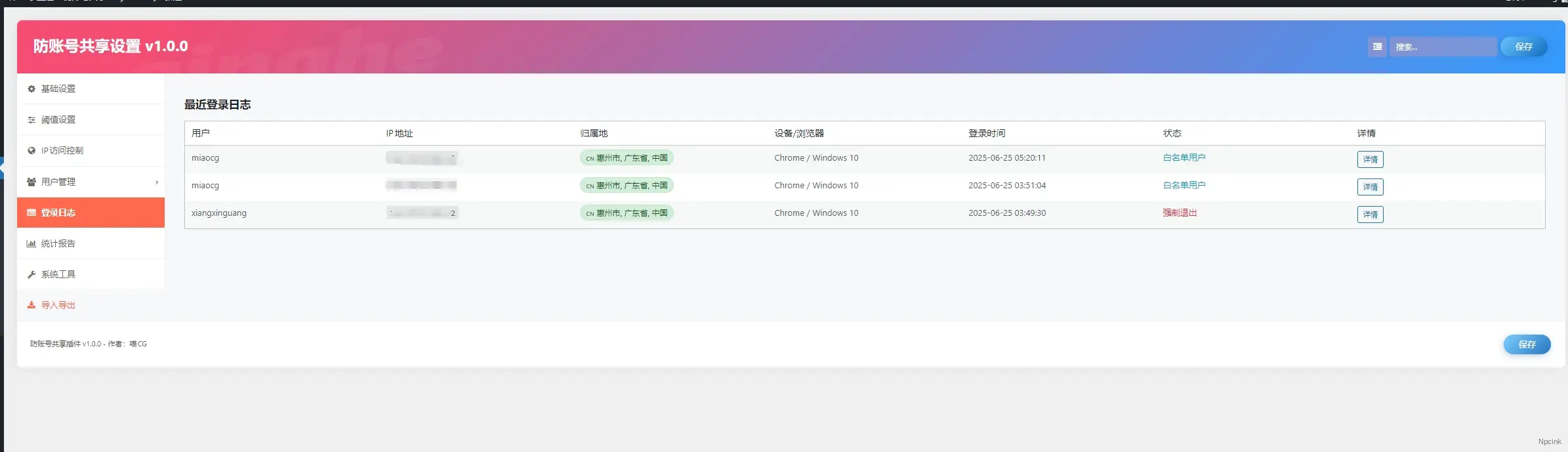View 详情 for the 03:51:04 login entry
The image size is (1568, 452).
[1370, 187]
